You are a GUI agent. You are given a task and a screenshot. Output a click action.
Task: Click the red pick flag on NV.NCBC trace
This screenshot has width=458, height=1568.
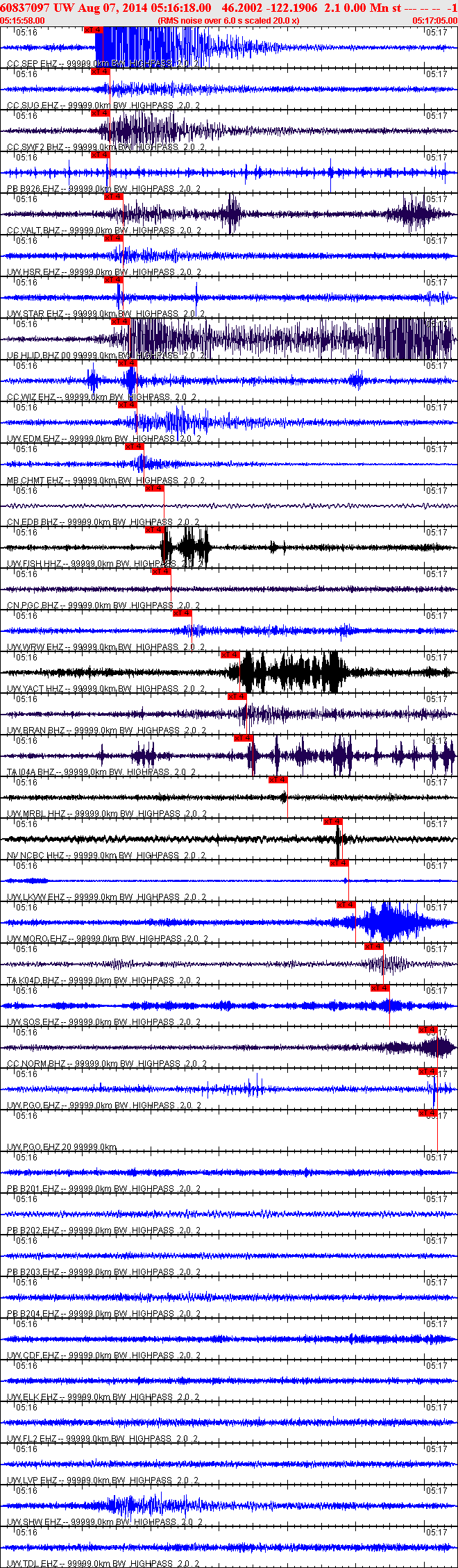(333, 821)
